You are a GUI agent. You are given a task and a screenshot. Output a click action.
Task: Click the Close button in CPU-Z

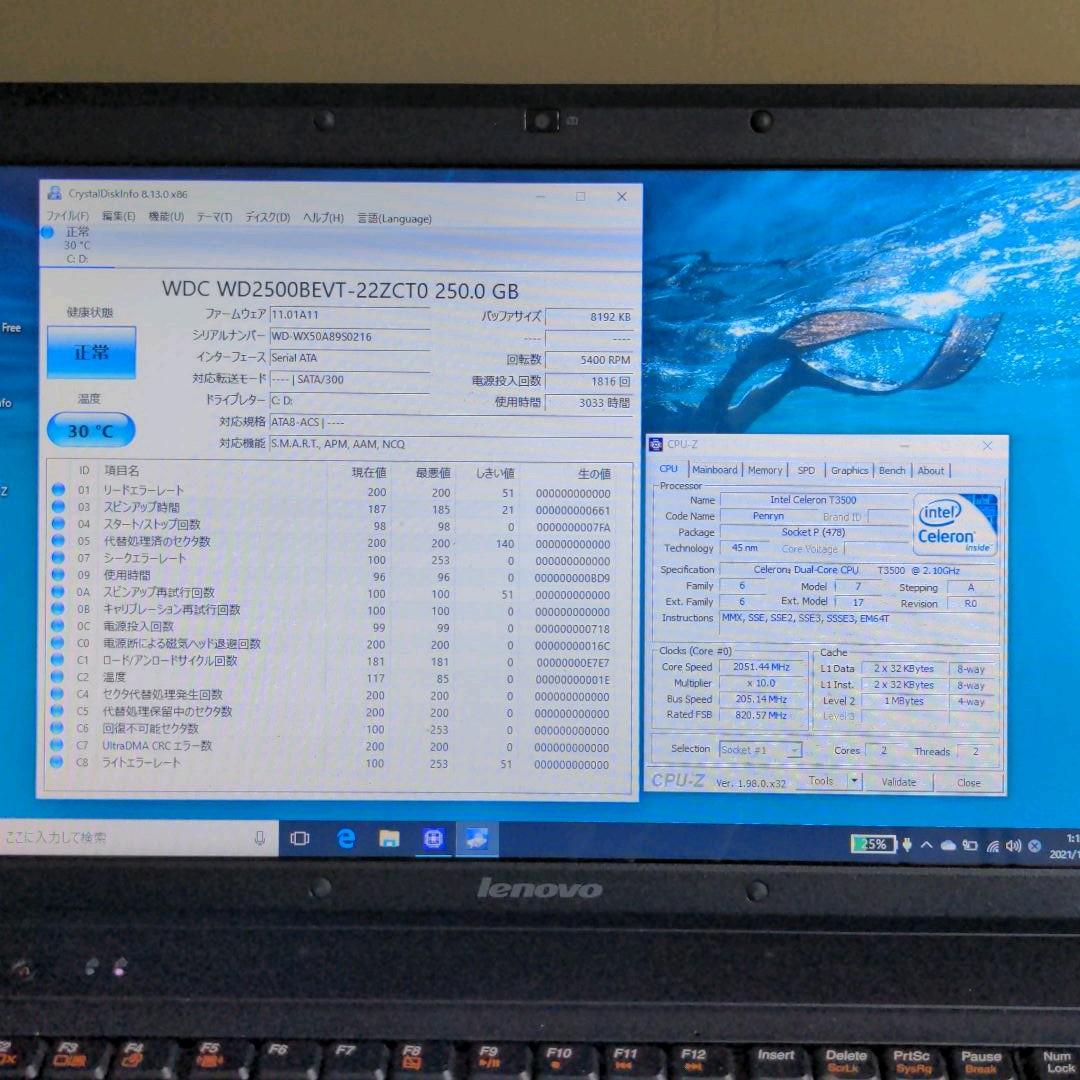[x=968, y=783]
